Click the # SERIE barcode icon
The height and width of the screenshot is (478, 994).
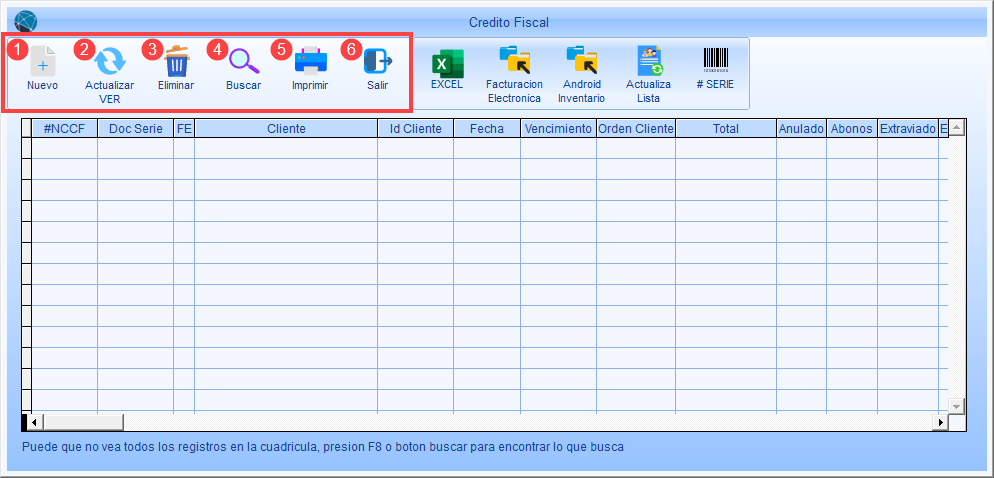point(716,61)
